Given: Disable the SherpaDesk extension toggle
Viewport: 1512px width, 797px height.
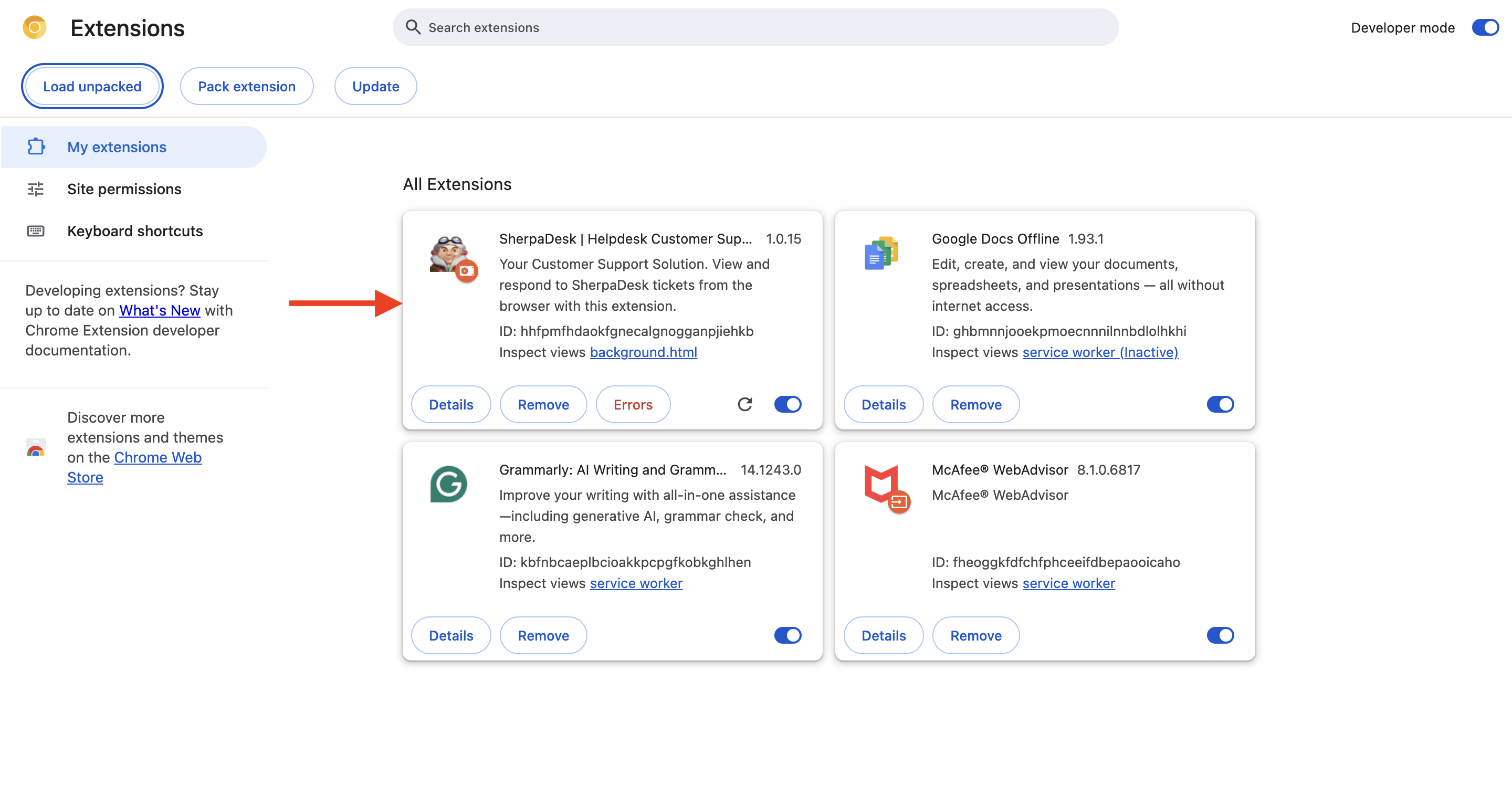Looking at the screenshot, I should [x=787, y=404].
